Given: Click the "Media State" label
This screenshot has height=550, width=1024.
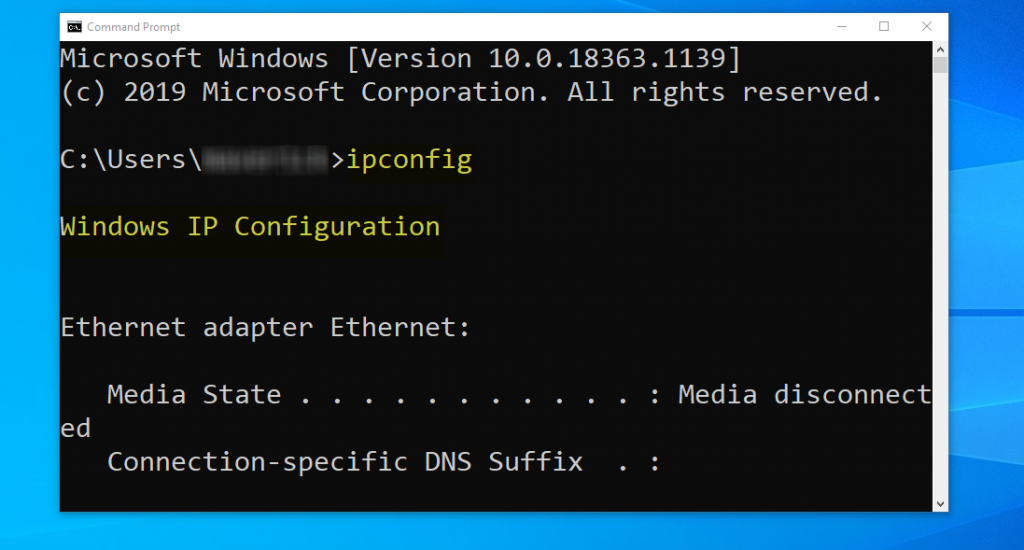Looking at the screenshot, I should [194, 395].
